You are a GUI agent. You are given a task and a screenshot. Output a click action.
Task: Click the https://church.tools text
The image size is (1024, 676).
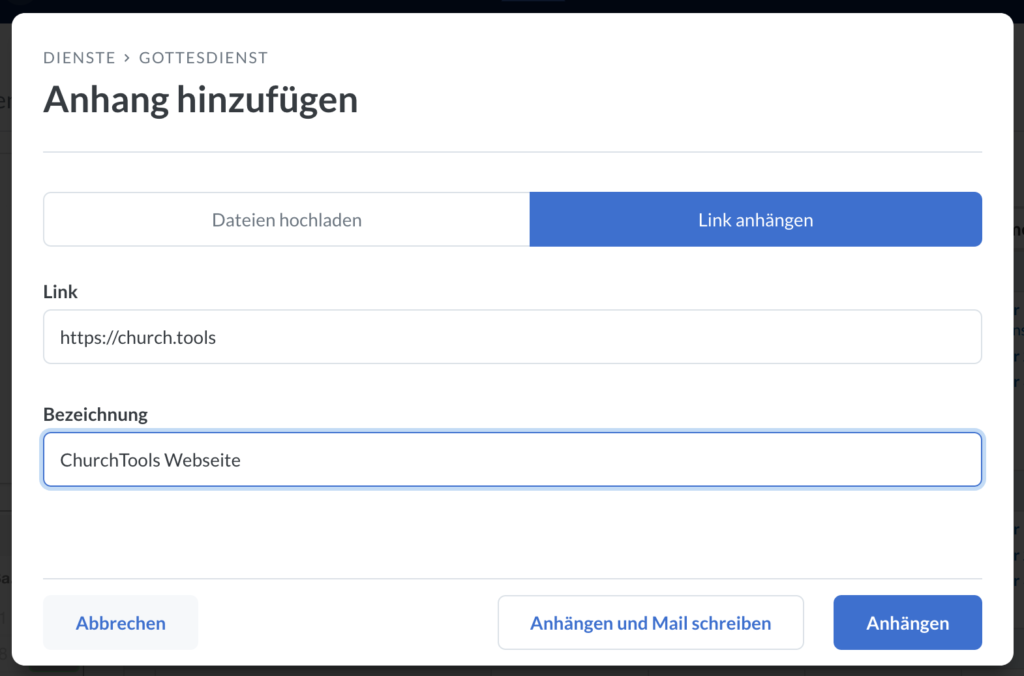pyautogui.click(x=138, y=338)
